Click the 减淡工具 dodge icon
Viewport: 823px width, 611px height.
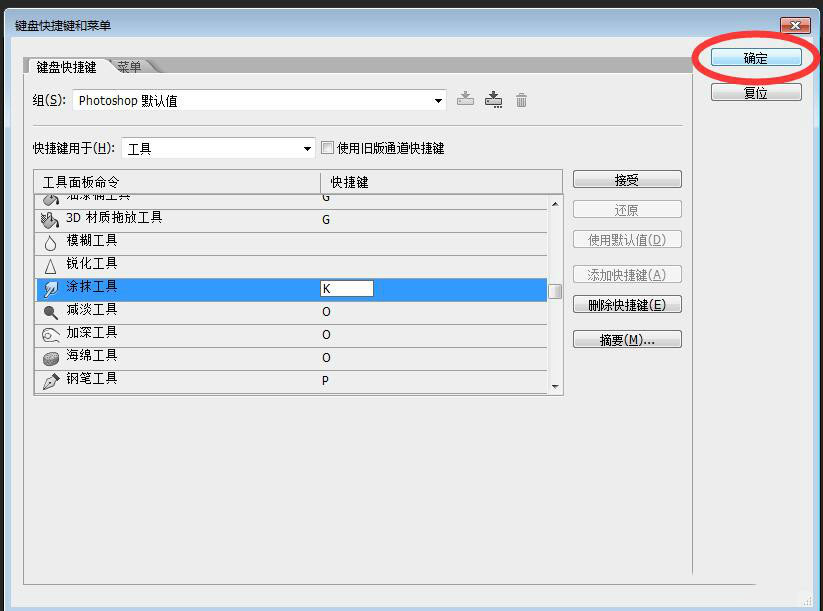(x=50, y=312)
